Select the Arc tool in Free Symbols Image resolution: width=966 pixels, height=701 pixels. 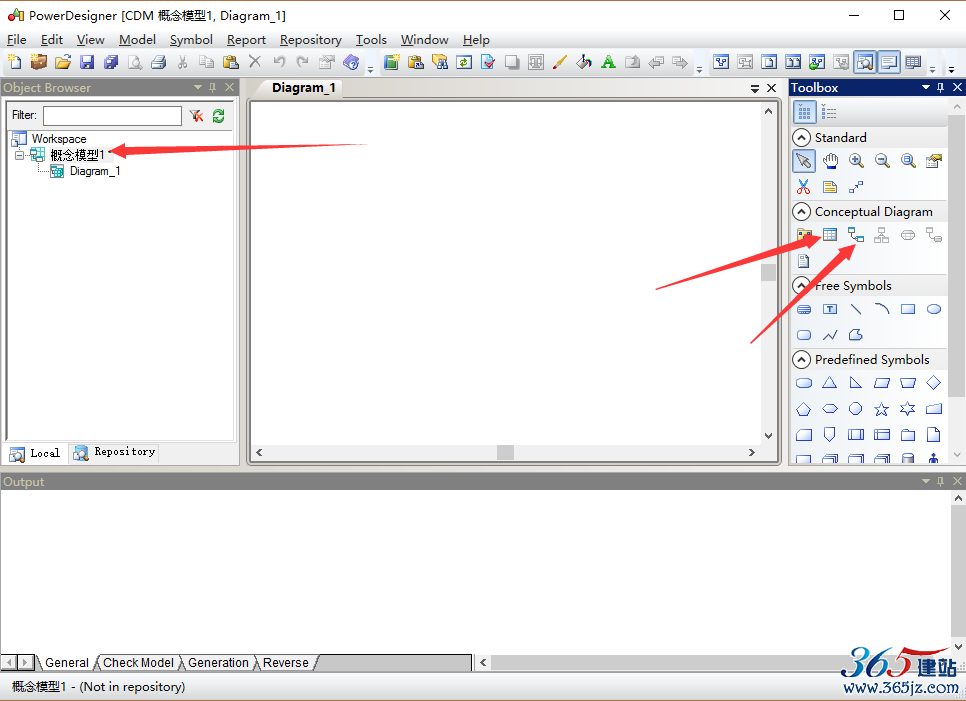pos(882,309)
